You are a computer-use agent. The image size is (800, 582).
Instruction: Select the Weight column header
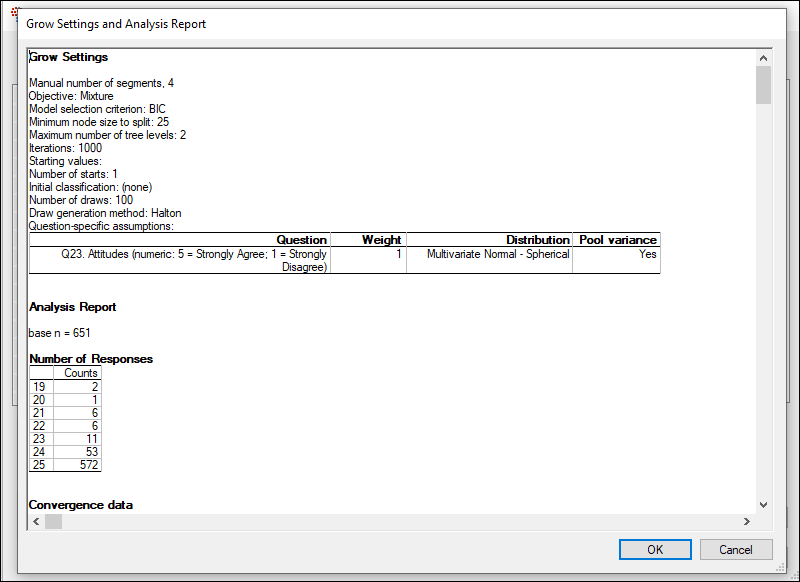pyautogui.click(x=368, y=240)
